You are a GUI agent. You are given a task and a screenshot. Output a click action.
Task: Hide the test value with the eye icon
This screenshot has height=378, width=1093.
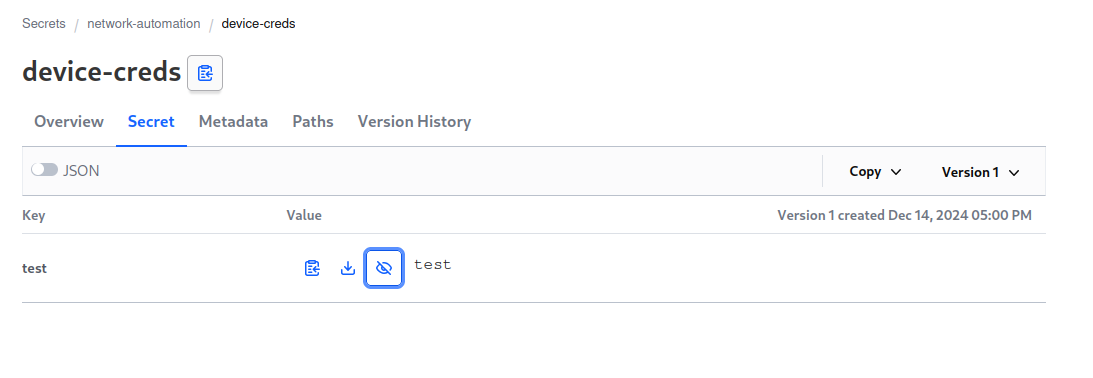point(383,268)
